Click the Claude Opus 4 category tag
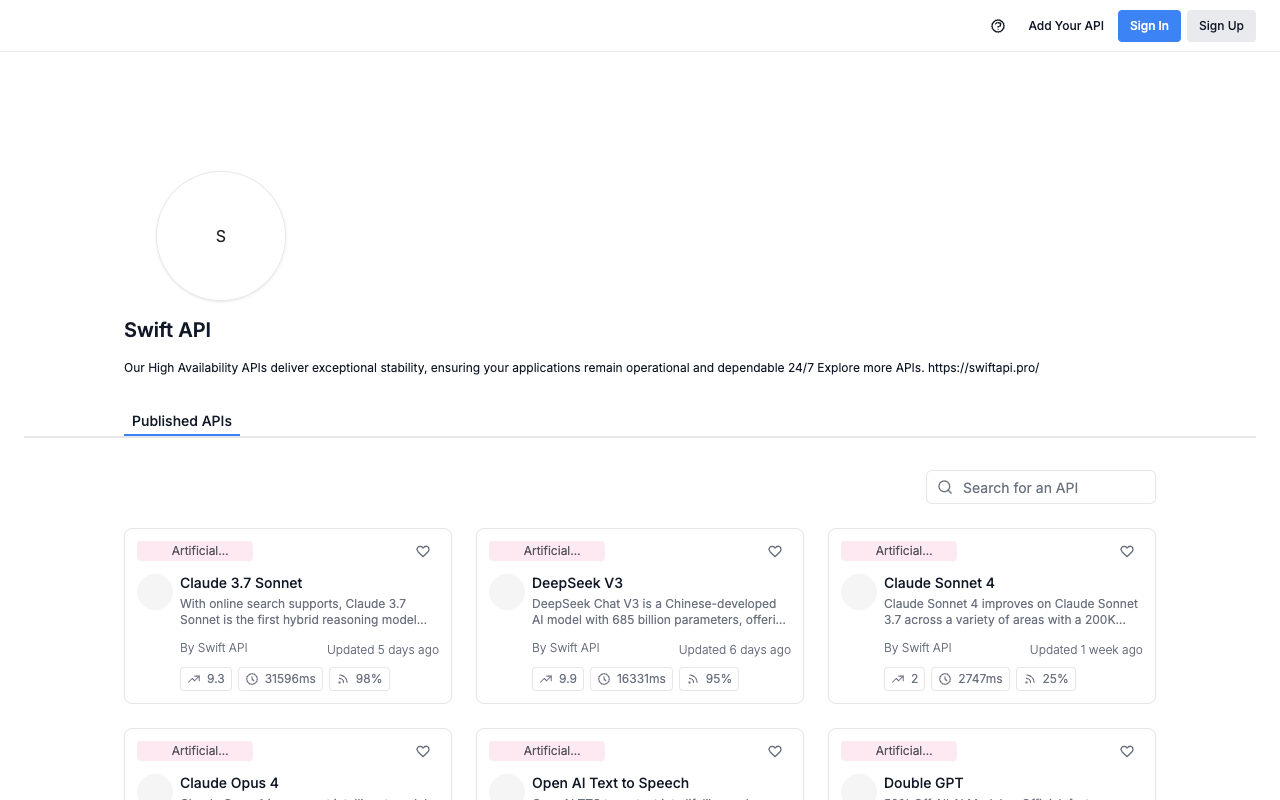The height and width of the screenshot is (800, 1280). coord(195,751)
